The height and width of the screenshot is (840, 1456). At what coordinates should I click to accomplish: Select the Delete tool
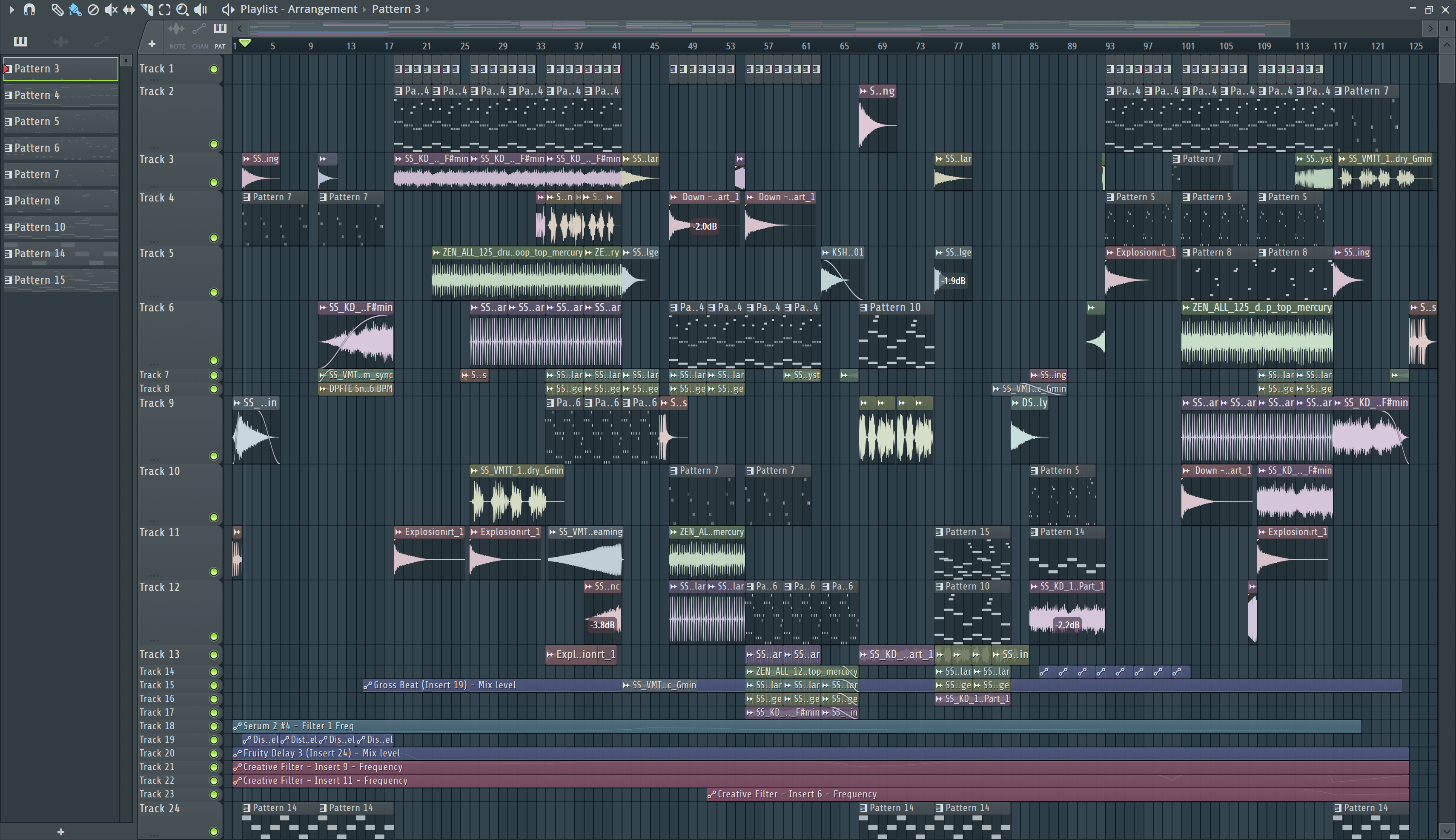click(93, 9)
